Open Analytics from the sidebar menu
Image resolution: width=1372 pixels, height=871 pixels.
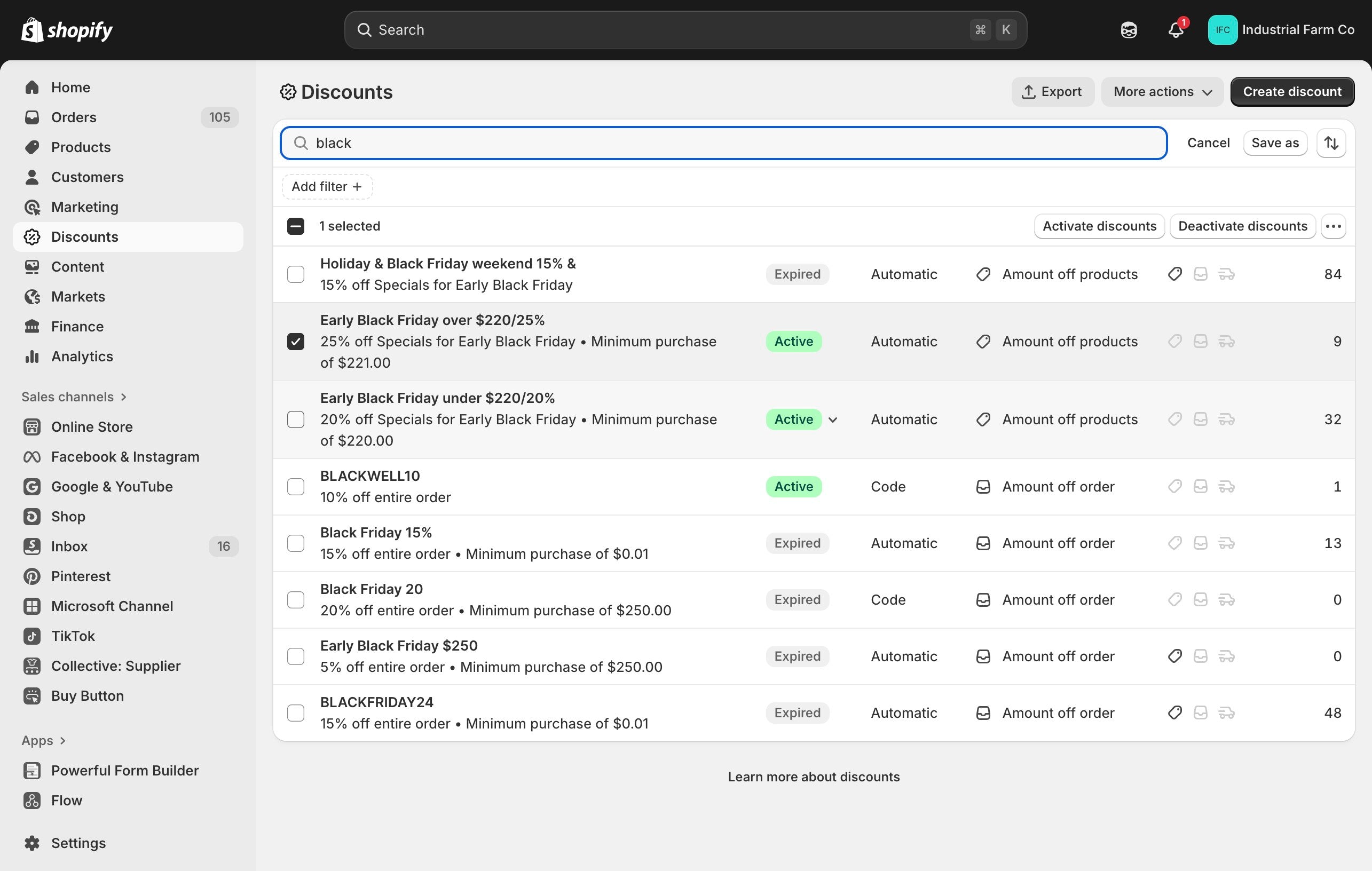[x=82, y=357]
